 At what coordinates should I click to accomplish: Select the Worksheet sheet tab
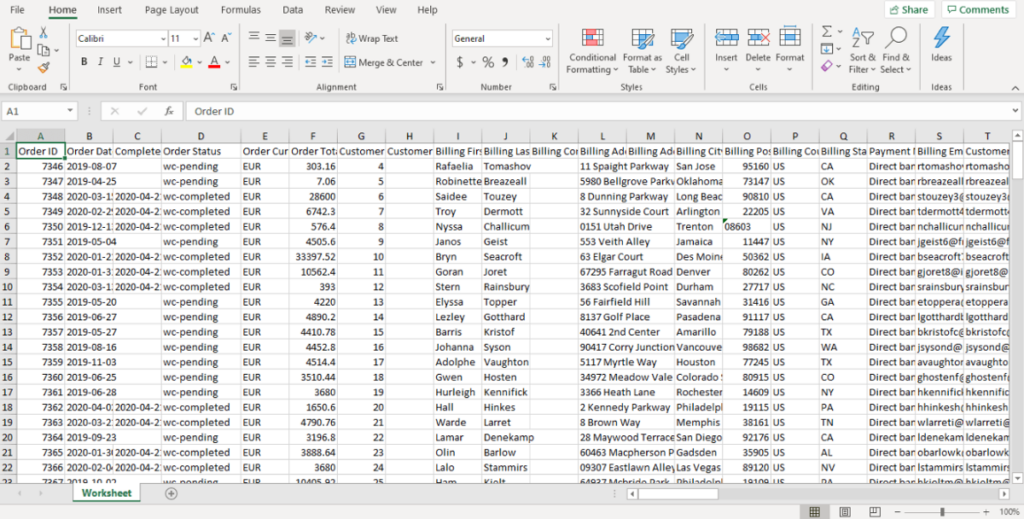tap(106, 493)
